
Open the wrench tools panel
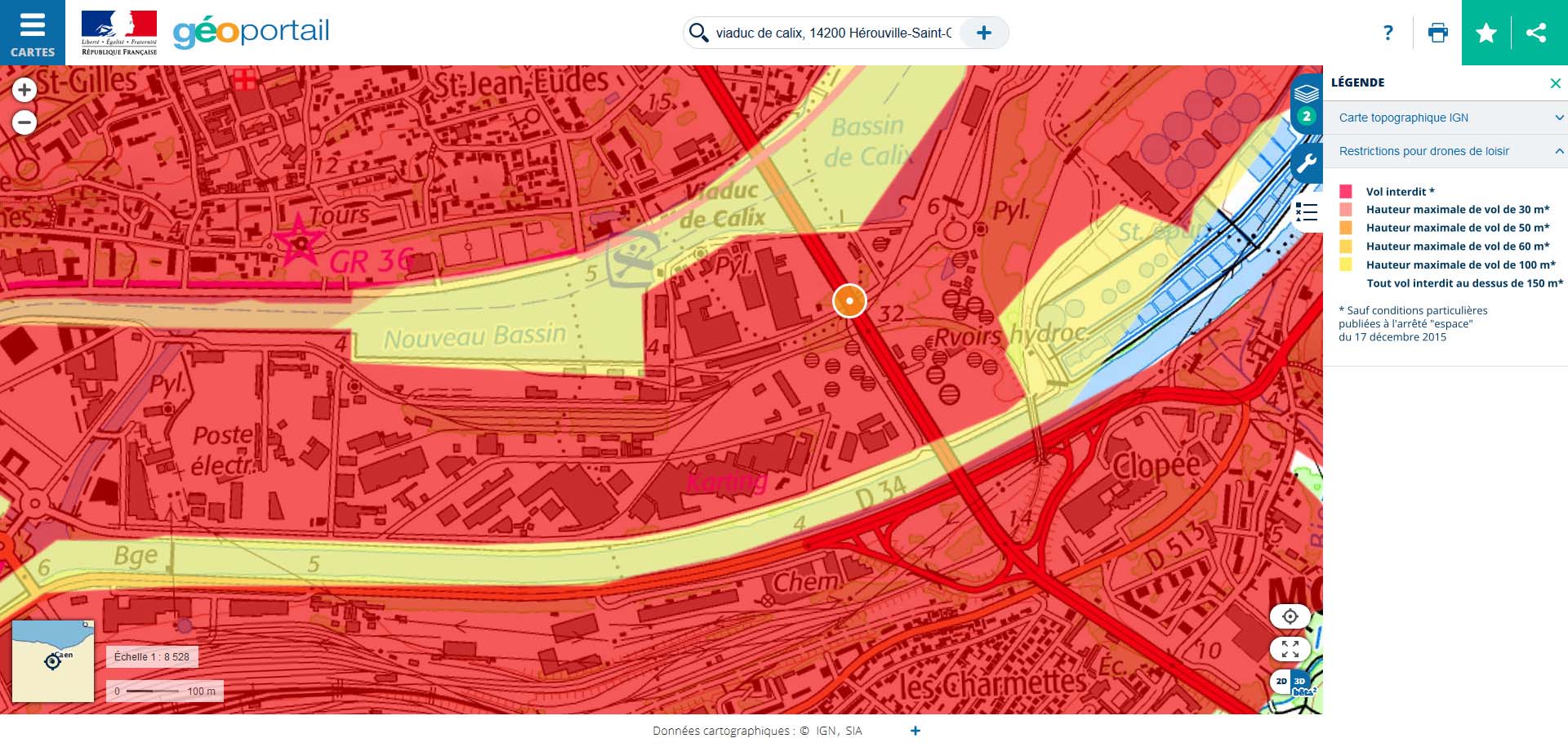[1307, 164]
